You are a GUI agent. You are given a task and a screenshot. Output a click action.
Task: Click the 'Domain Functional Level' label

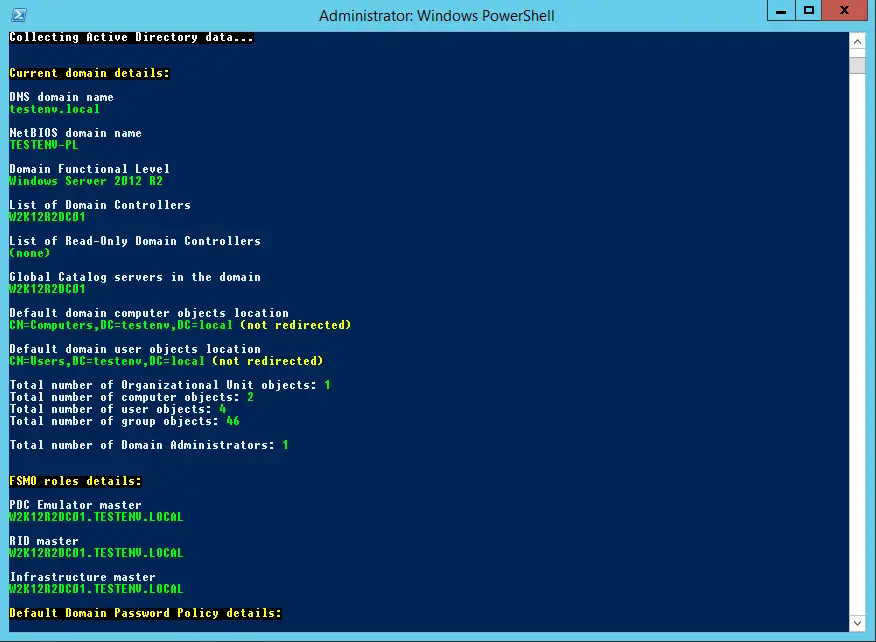pyautogui.click(x=89, y=169)
